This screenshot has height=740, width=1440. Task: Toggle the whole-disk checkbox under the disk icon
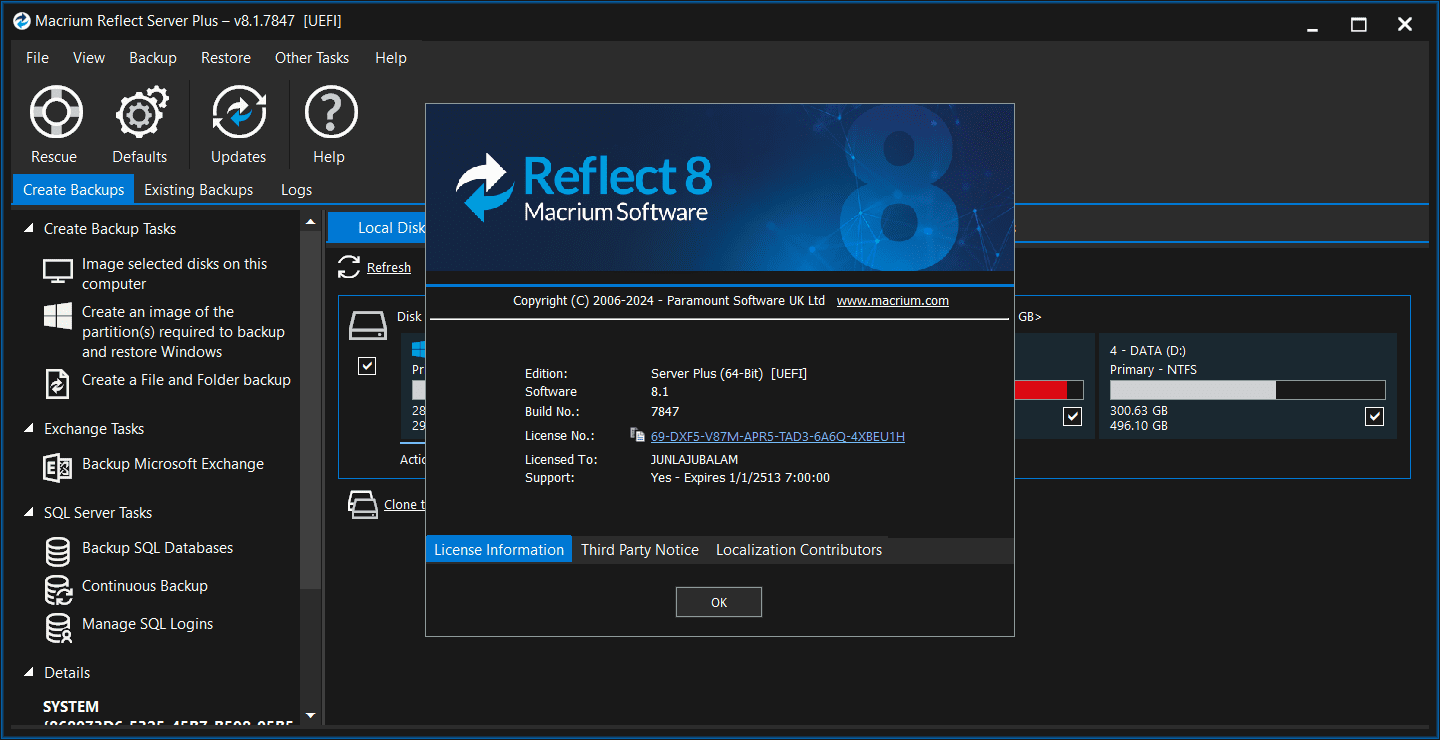pos(367,366)
